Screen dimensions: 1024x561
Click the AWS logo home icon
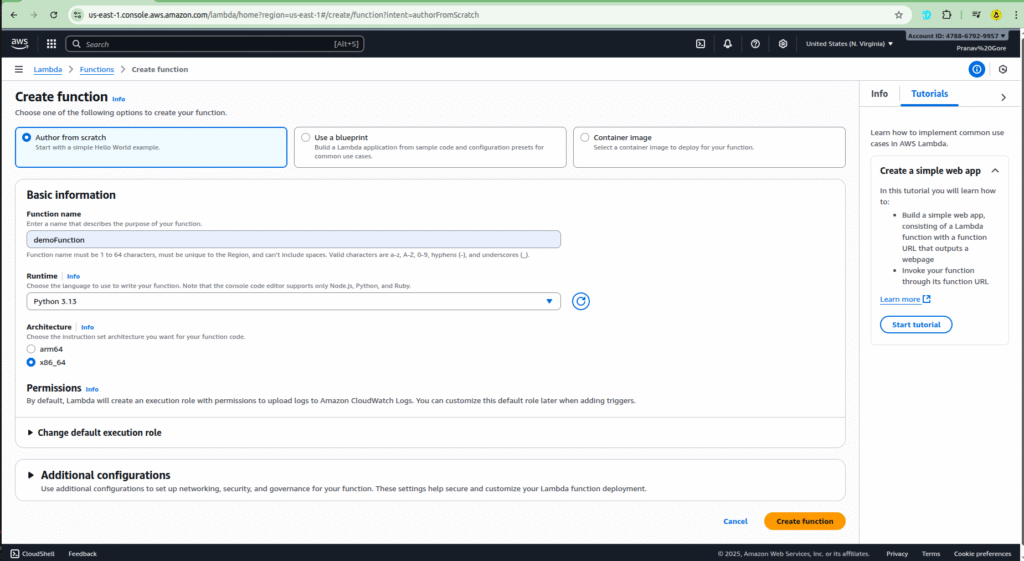[x=20, y=43]
